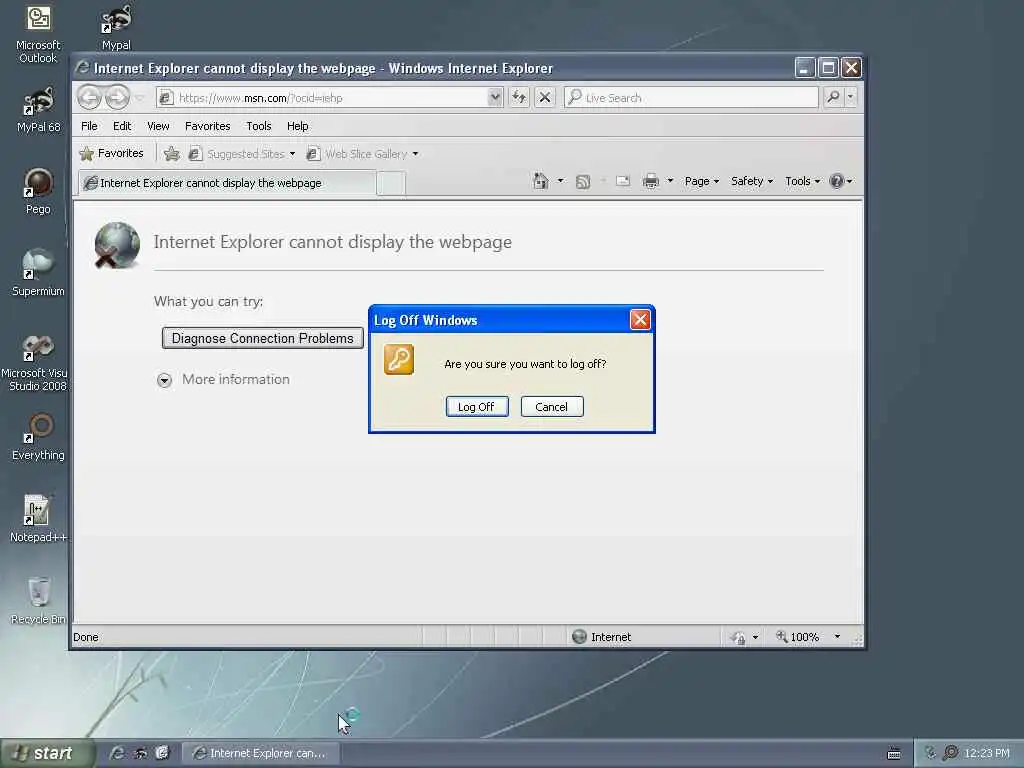Expand More information section
Image resolution: width=1024 pixels, height=768 pixels.
pyautogui.click(x=165, y=380)
